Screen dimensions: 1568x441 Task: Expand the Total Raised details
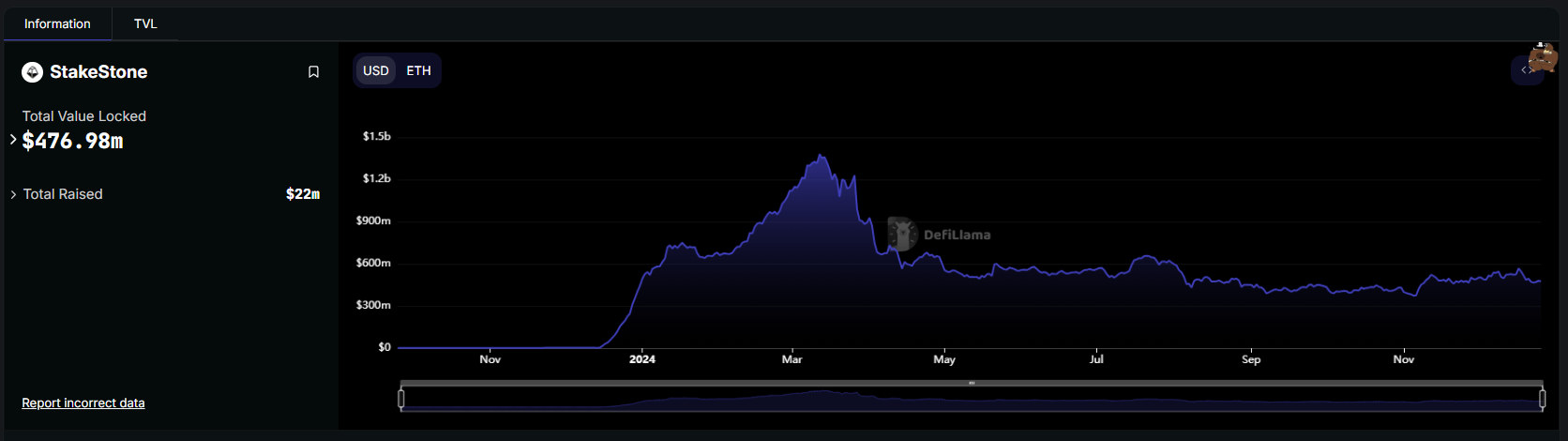[13, 194]
